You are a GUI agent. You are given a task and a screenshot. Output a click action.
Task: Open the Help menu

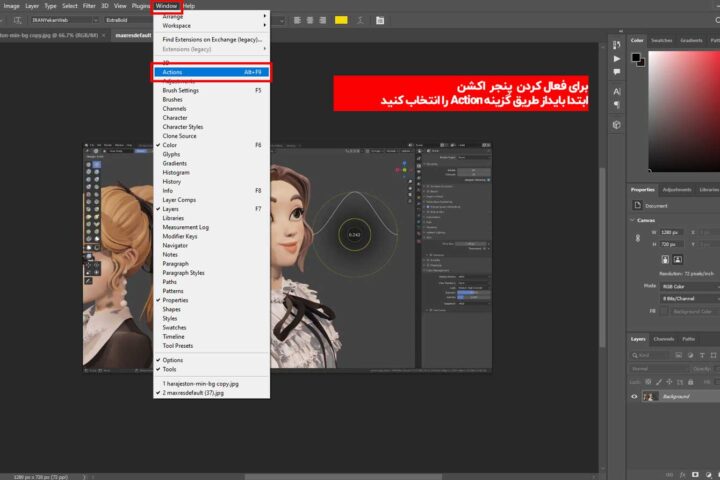tap(189, 6)
